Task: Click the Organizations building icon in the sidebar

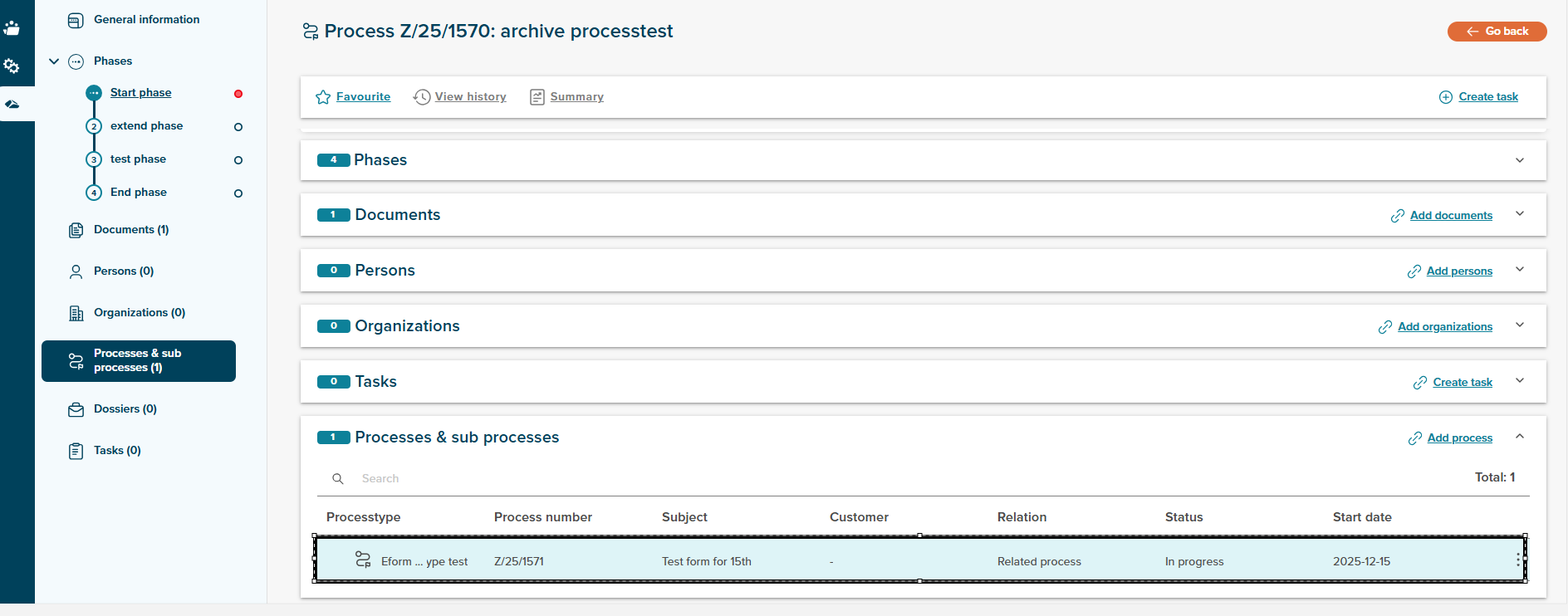Action: point(76,313)
